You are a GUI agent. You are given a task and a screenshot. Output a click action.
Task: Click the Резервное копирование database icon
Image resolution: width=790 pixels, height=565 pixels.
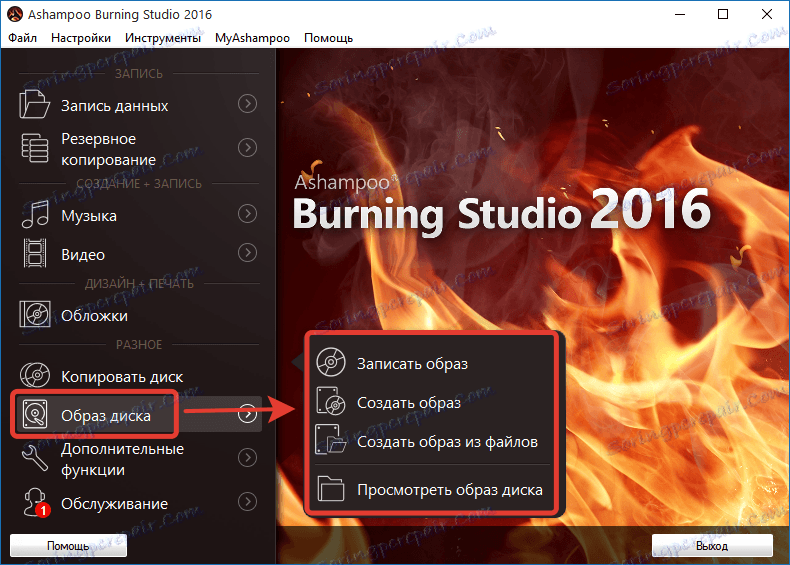[x=35, y=148]
